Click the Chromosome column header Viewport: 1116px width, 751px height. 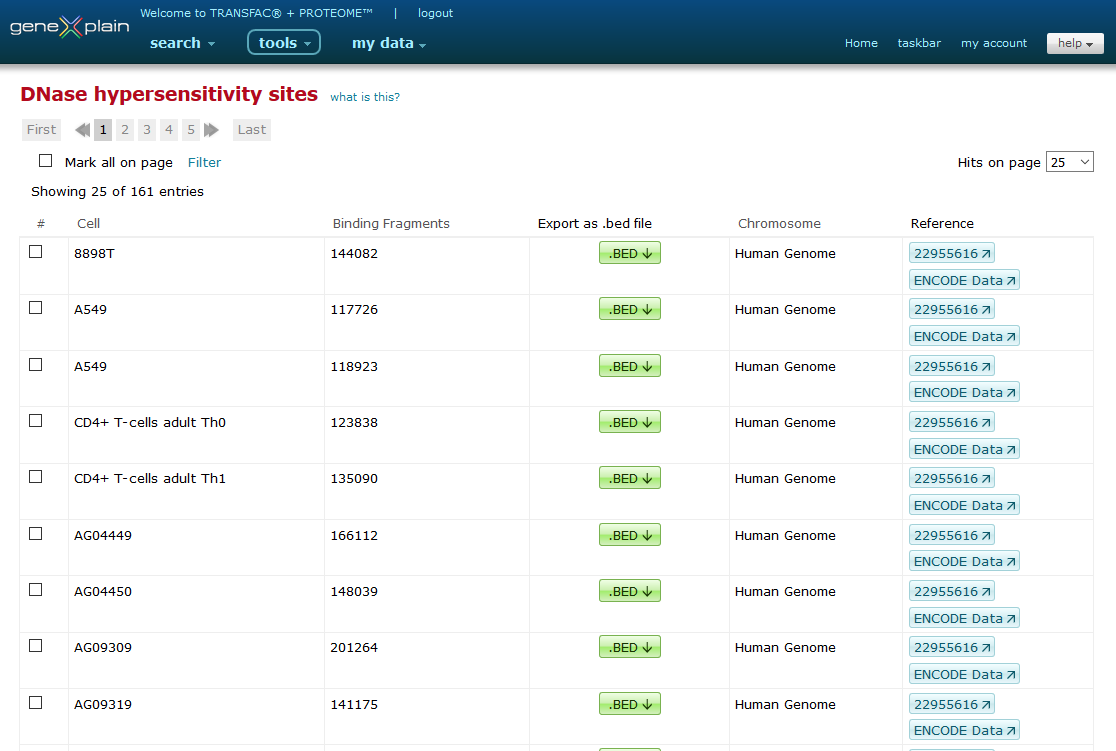779,224
